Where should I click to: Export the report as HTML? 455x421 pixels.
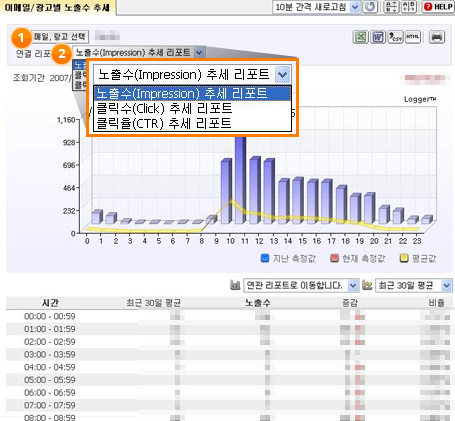tap(413, 37)
